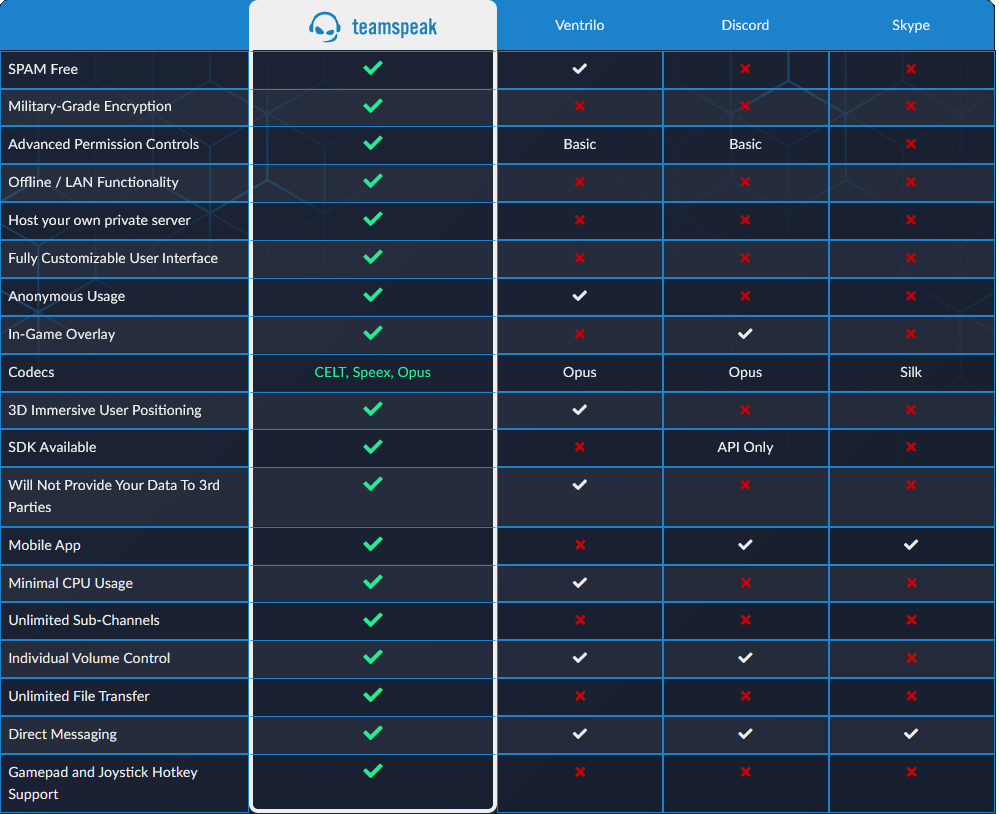Viewport: 999px width, 814px height.
Task: Click 'Host your own private server' label
Action: pyautogui.click(x=99, y=220)
